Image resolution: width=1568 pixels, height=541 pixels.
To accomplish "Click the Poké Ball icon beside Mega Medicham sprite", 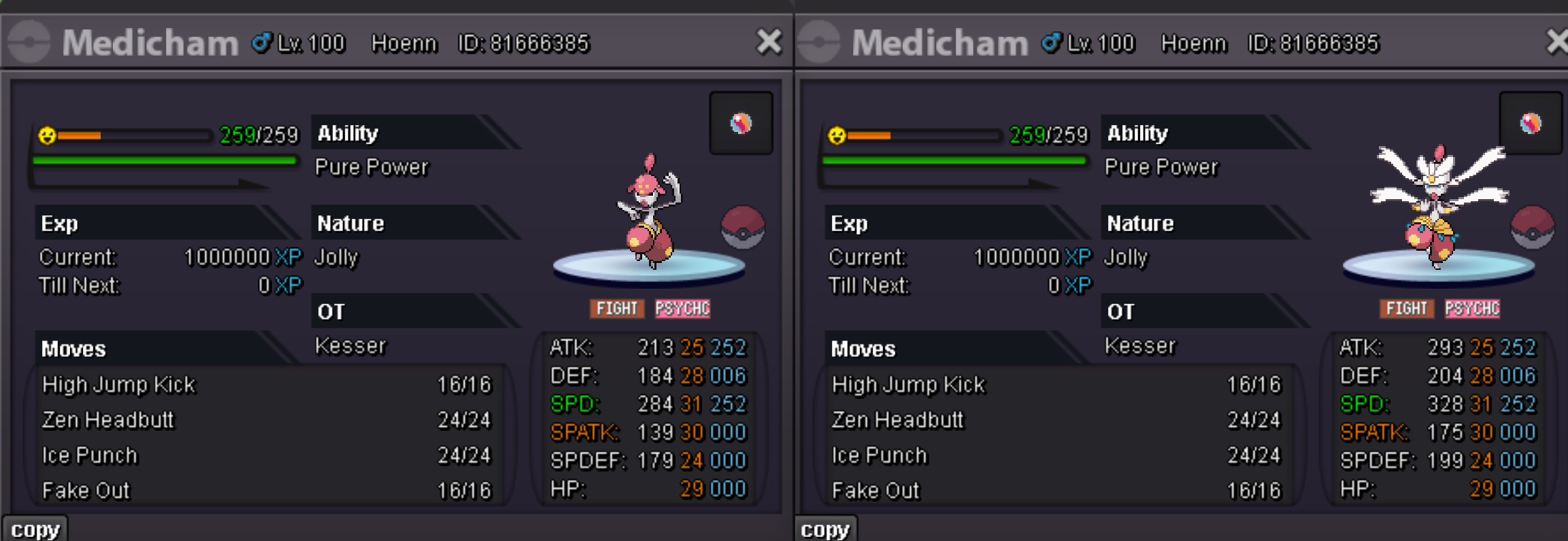I will [1533, 228].
